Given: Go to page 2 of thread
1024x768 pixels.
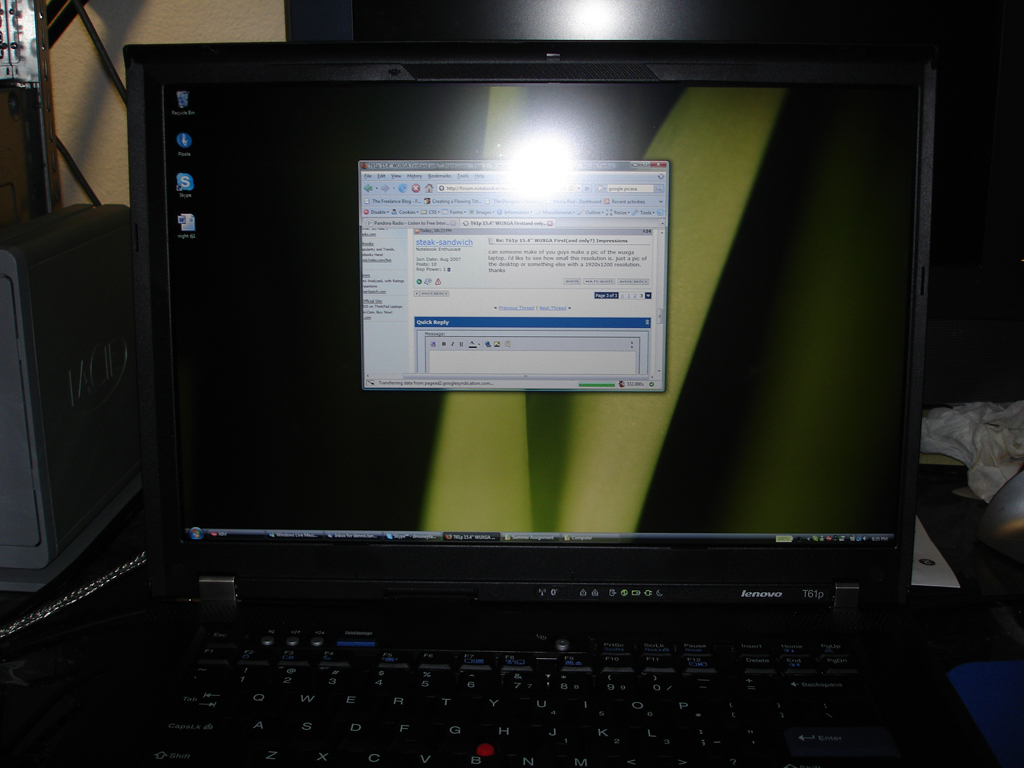Looking at the screenshot, I should 635,296.
